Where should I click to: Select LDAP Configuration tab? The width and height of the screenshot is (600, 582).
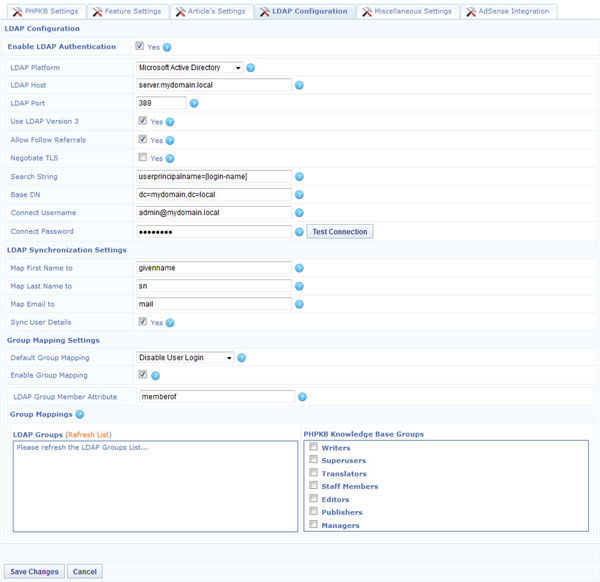pos(304,11)
